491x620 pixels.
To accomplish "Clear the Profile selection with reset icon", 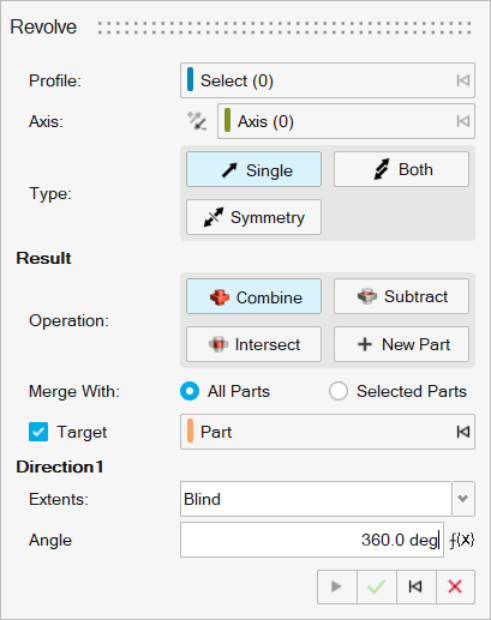I will tap(463, 80).
